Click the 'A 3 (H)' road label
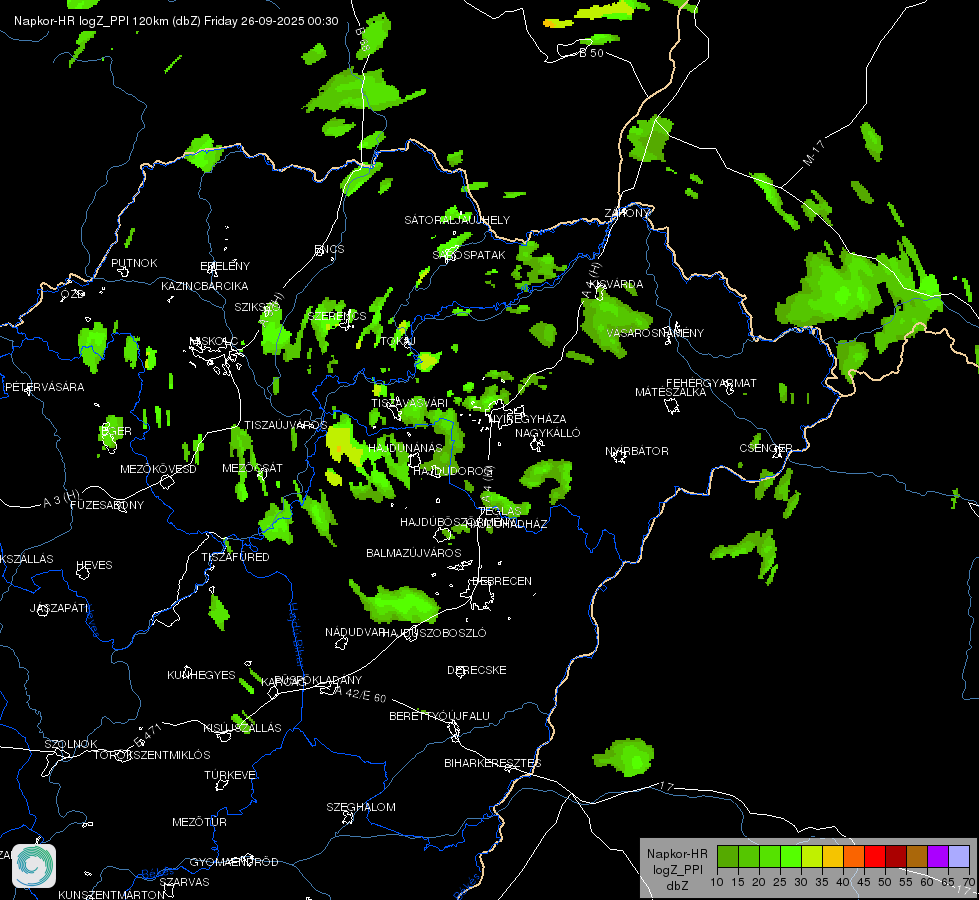 pos(62,498)
